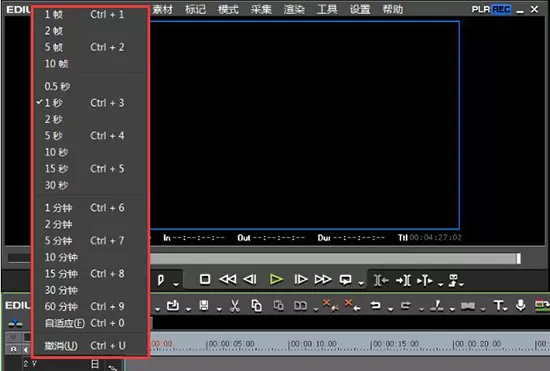The image size is (550, 371).
Task: Click the Save Project floppy icon
Action: coord(204,306)
